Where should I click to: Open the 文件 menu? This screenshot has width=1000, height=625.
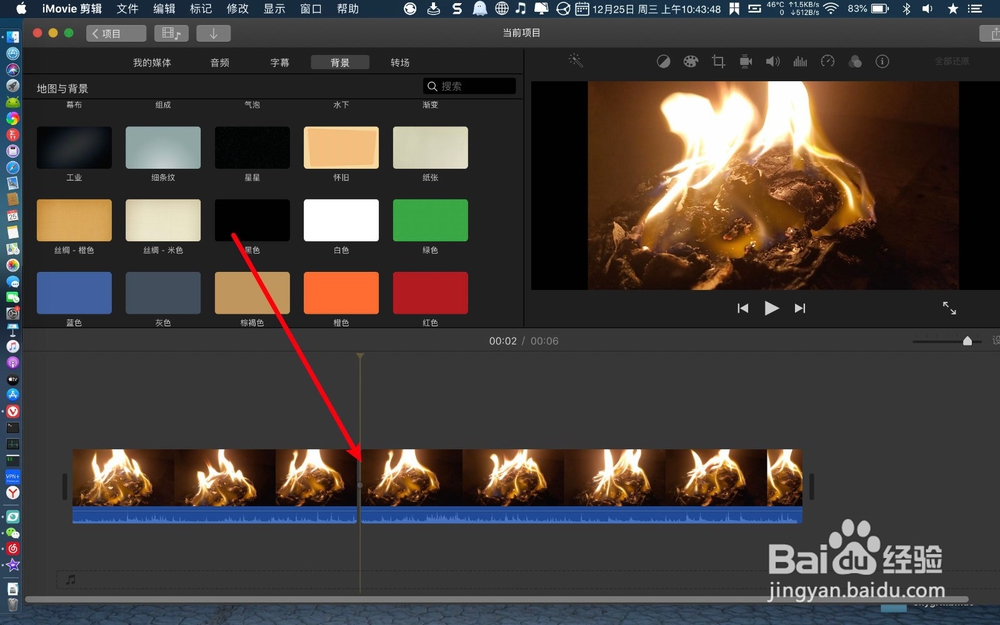[128, 9]
